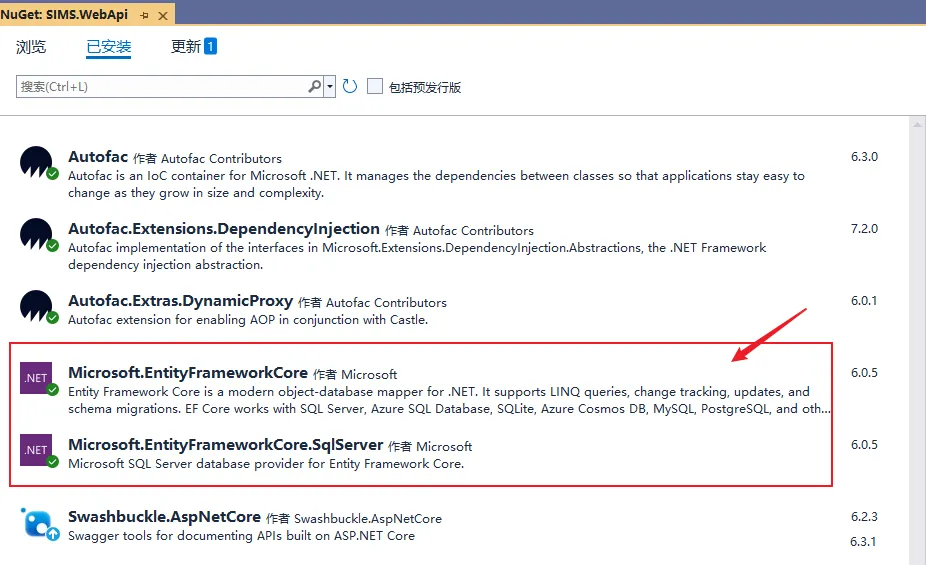
Task: Click the Autofac IoC container description
Action: [436, 184]
